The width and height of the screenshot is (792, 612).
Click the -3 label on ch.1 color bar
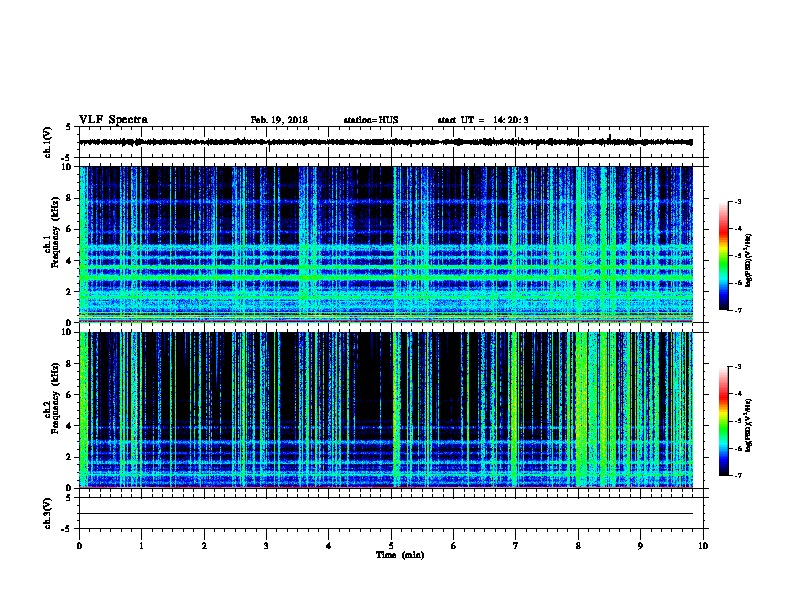click(737, 202)
